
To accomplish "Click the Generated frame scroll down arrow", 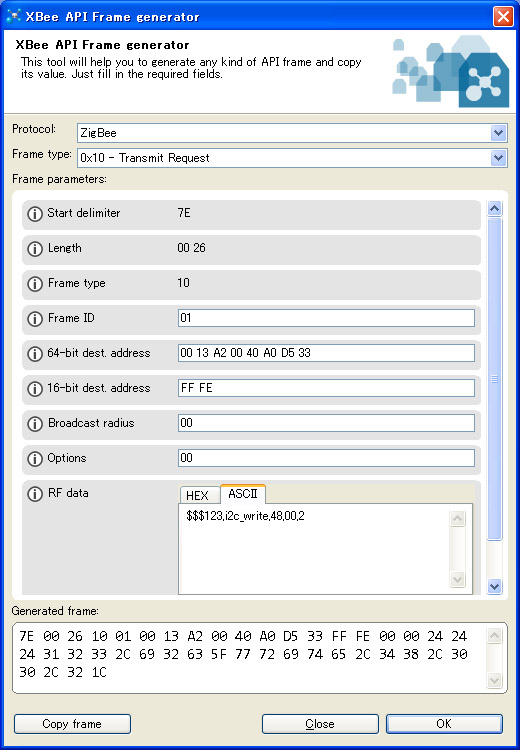I will click(494, 680).
